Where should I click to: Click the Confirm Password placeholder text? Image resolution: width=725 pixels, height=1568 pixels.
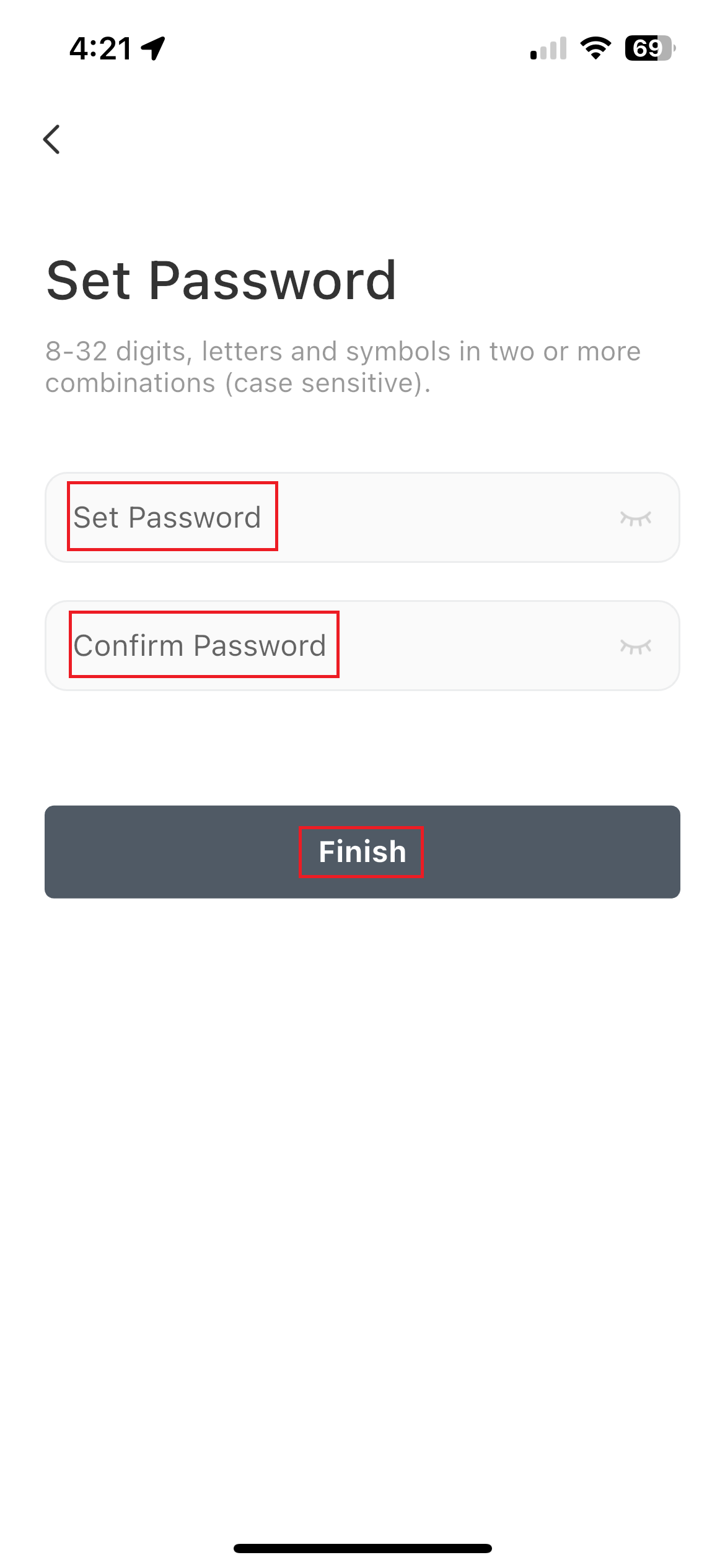200,645
